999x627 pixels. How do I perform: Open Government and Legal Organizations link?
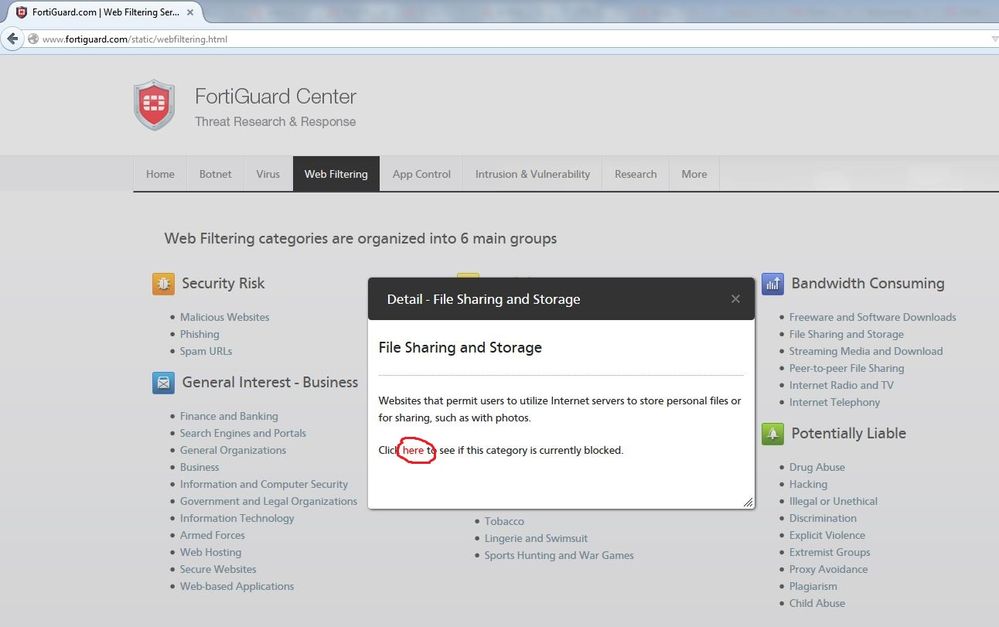coord(268,501)
